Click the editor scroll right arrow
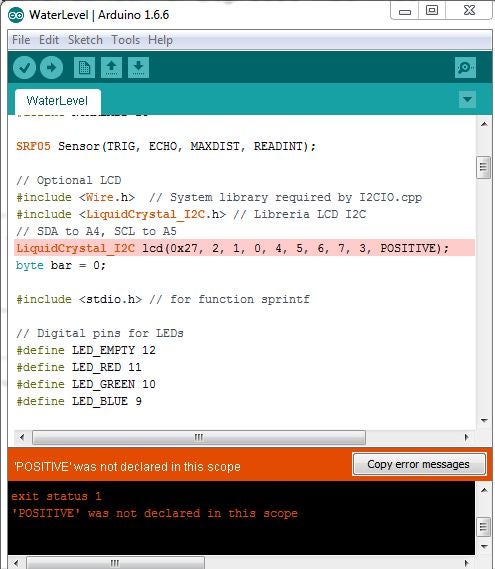The width and height of the screenshot is (495, 569). [466, 437]
